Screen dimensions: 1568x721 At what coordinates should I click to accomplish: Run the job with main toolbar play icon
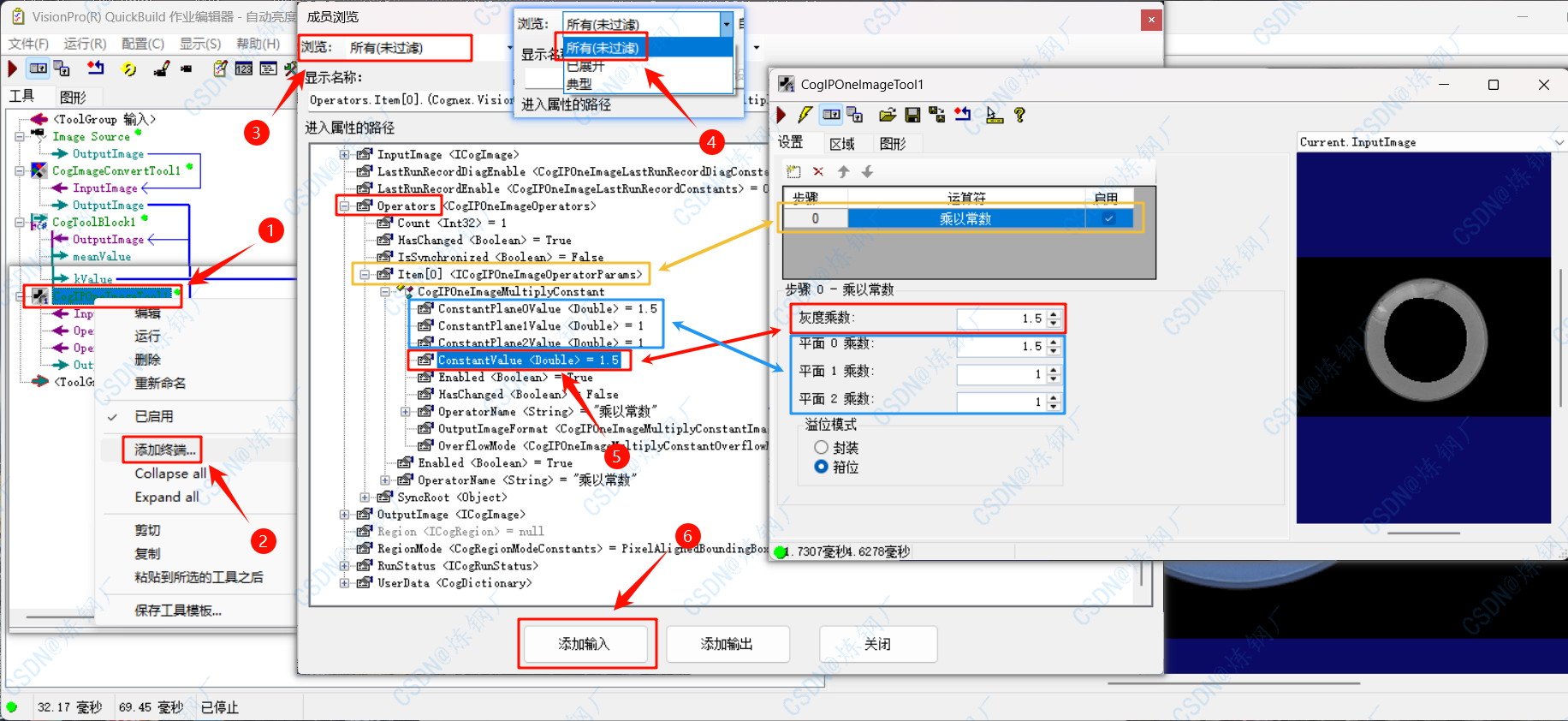point(12,69)
